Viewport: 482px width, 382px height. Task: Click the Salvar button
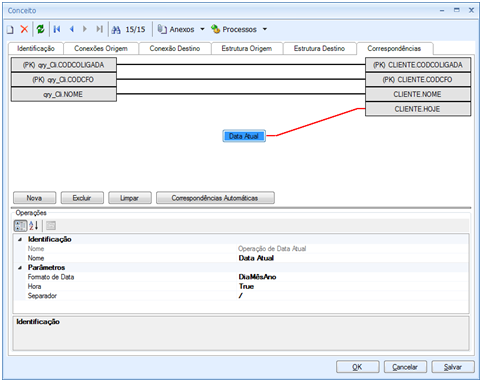pos(453,367)
